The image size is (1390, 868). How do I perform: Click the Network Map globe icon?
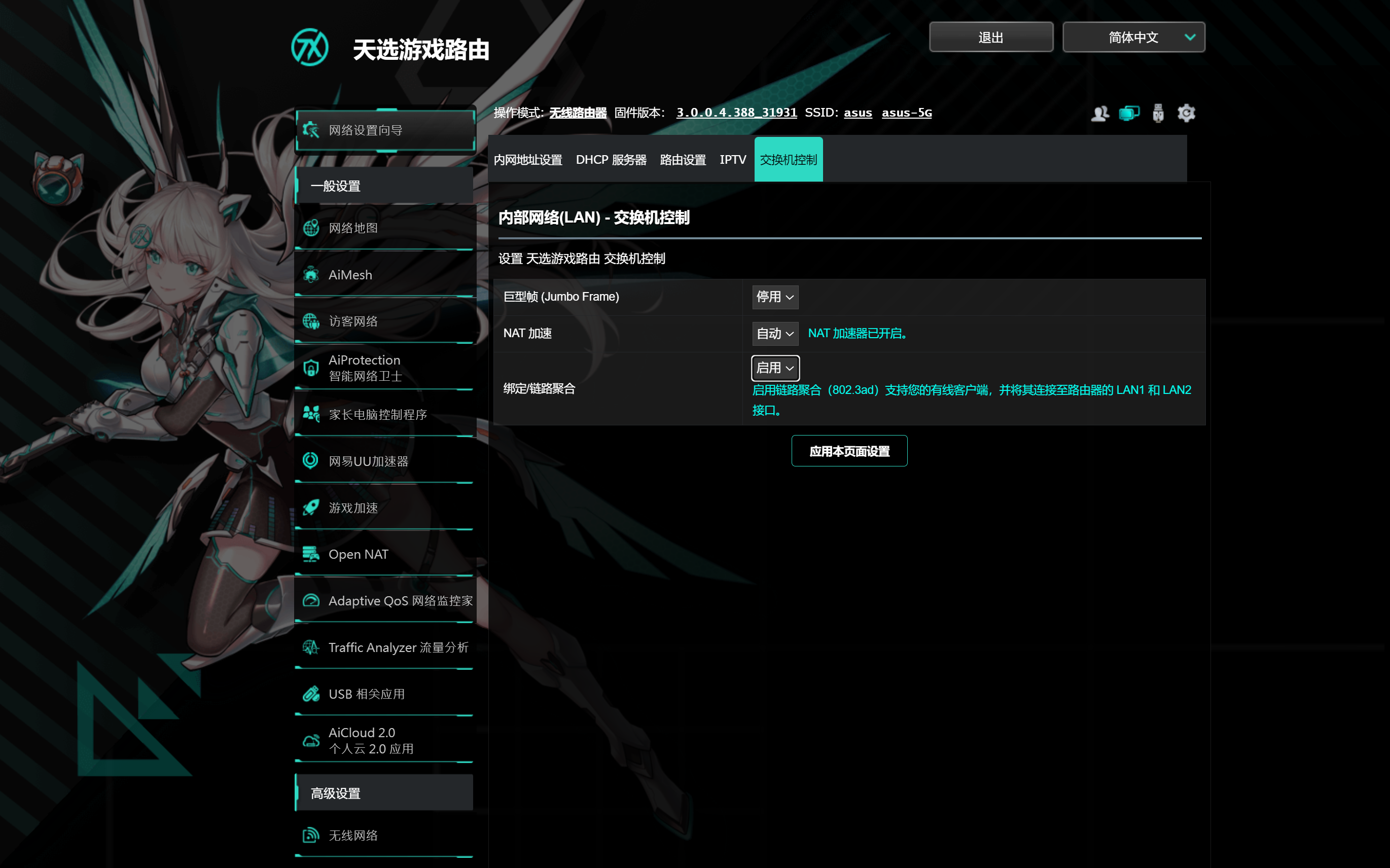(311, 228)
